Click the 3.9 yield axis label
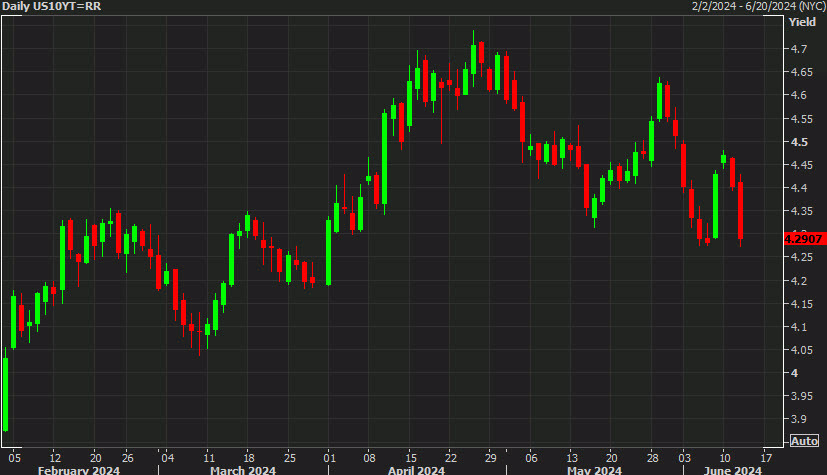This screenshot has width=827, height=475. [799, 419]
